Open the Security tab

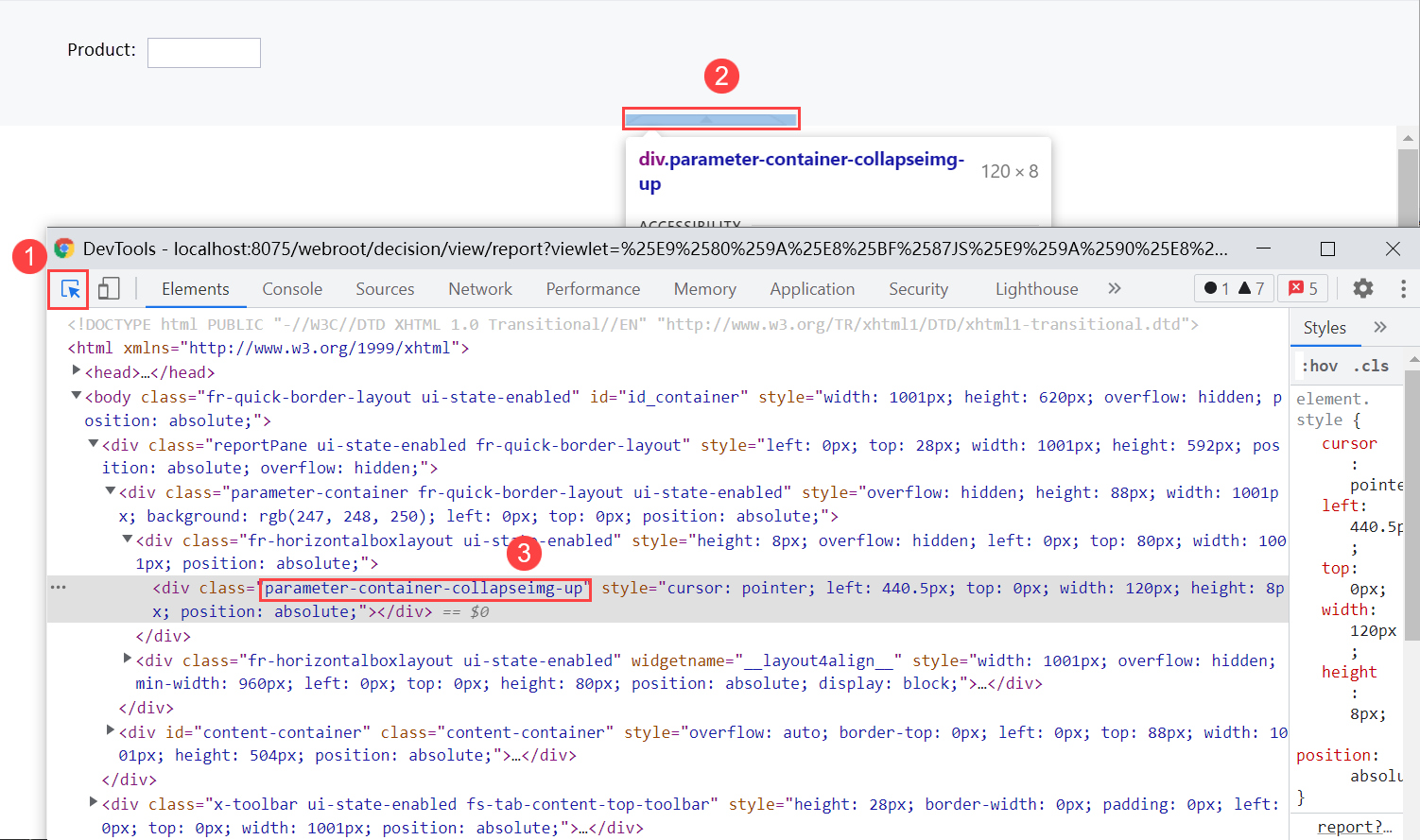pos(918,289)
